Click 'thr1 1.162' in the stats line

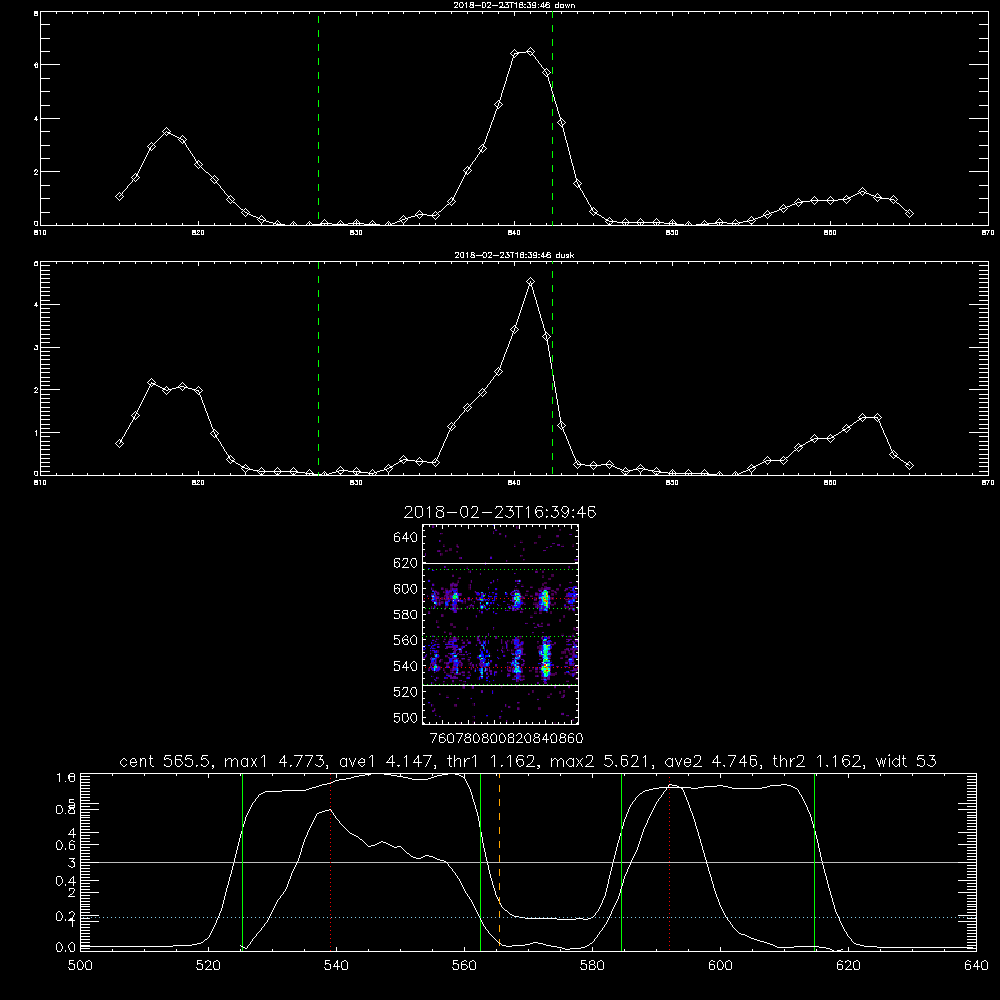tap(490, 761)
